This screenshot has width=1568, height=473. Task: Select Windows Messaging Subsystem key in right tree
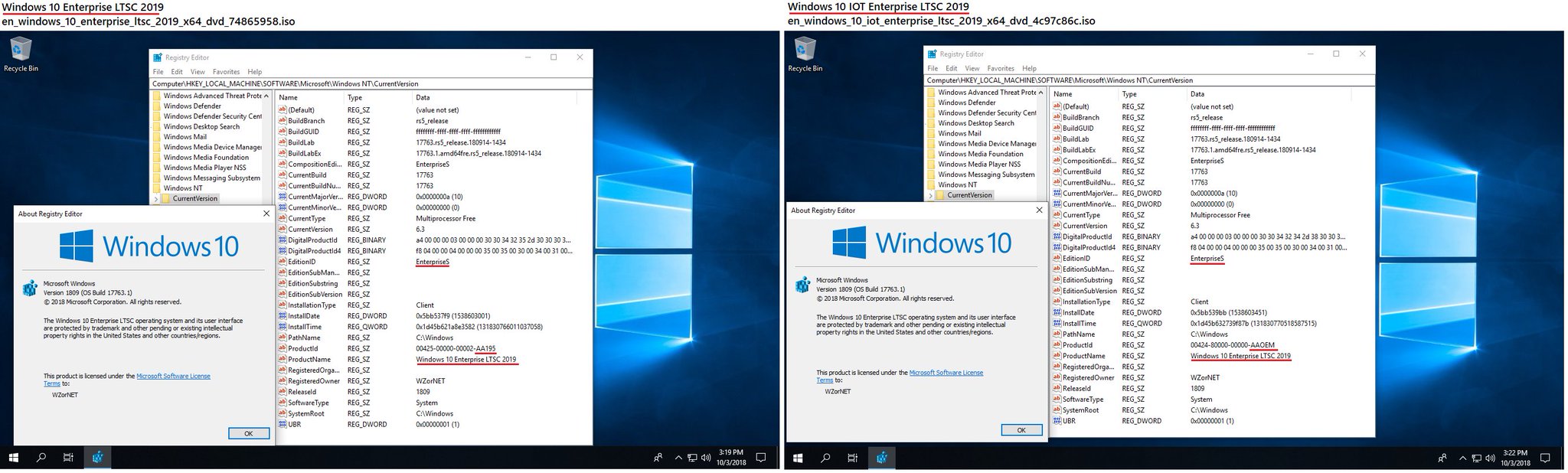986,175
